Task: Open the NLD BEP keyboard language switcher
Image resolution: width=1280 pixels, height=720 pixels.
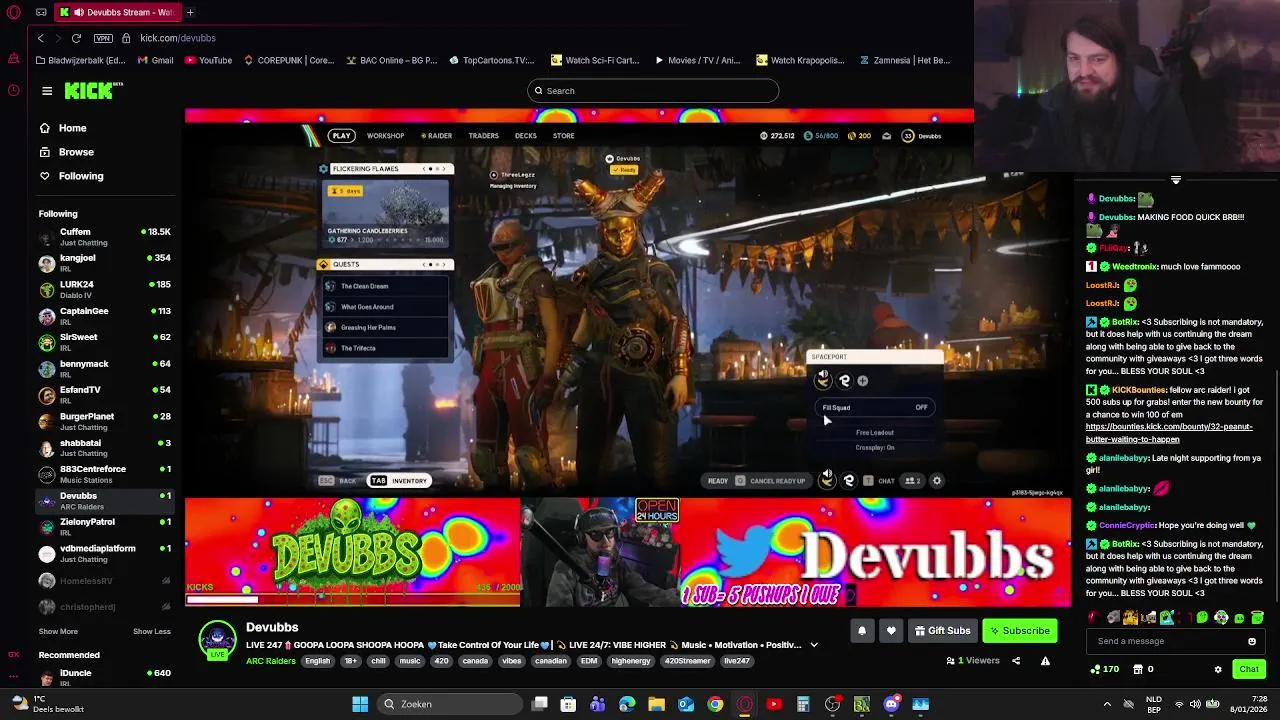Action: 1153,704
